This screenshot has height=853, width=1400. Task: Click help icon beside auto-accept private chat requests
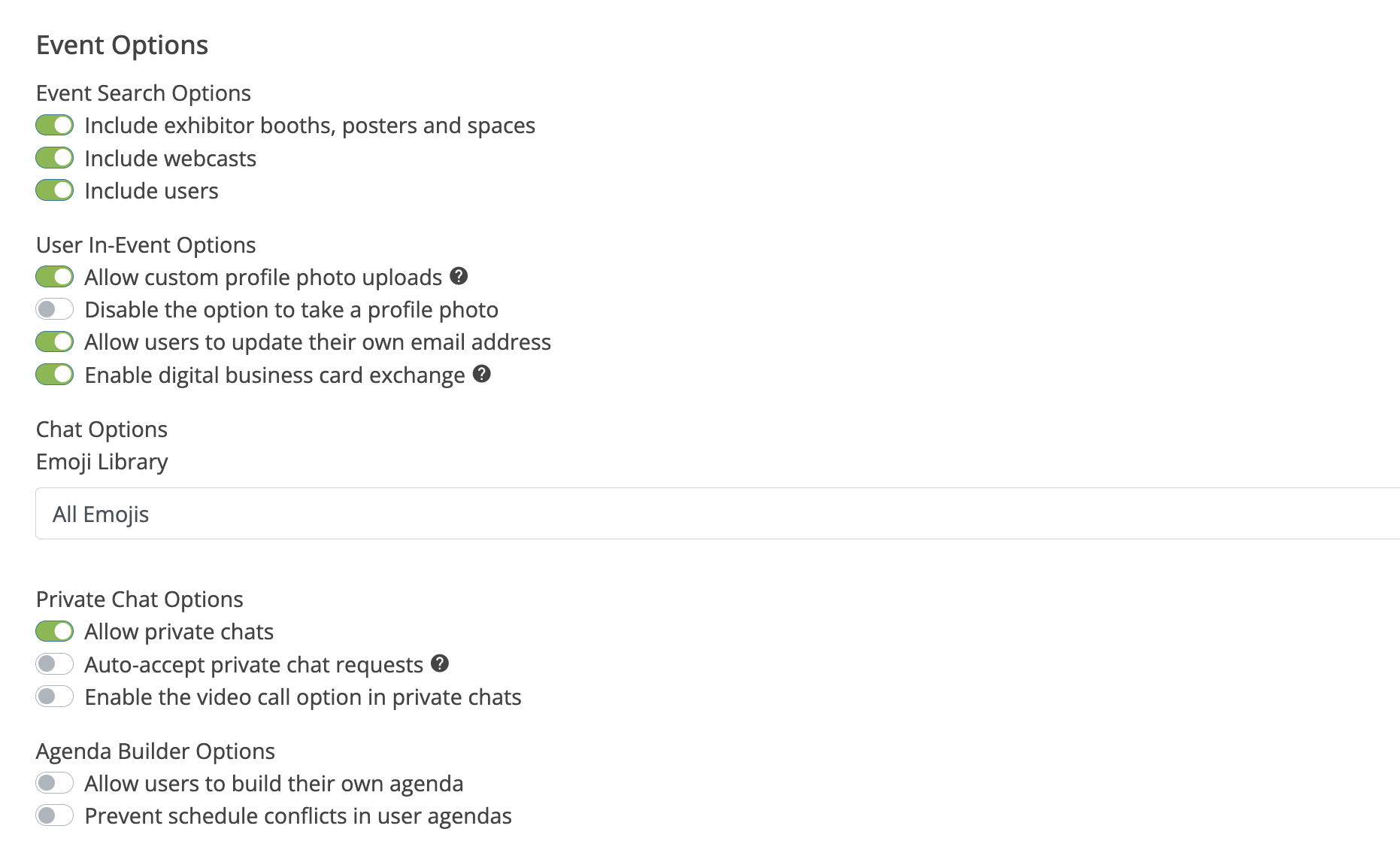(440, 663)
